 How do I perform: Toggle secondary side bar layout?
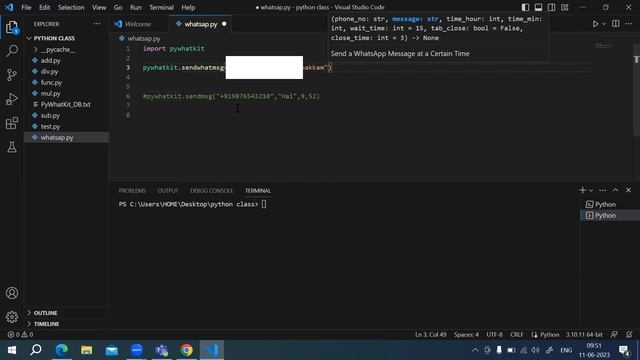pos(551,7)
